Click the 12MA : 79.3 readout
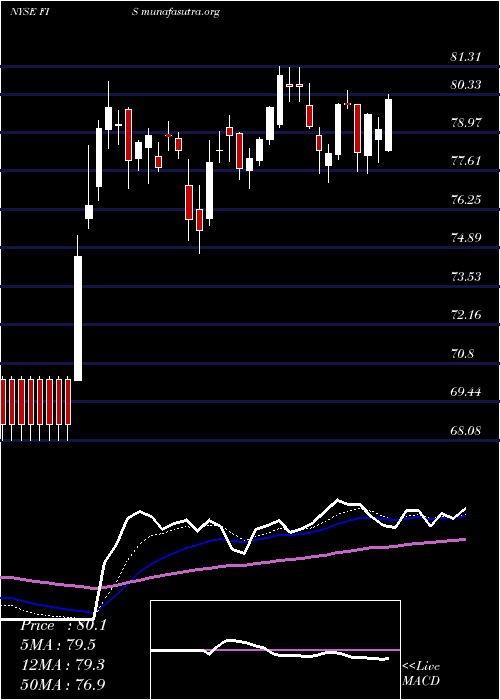Viewport: 500px width, 700px height. 62,665
